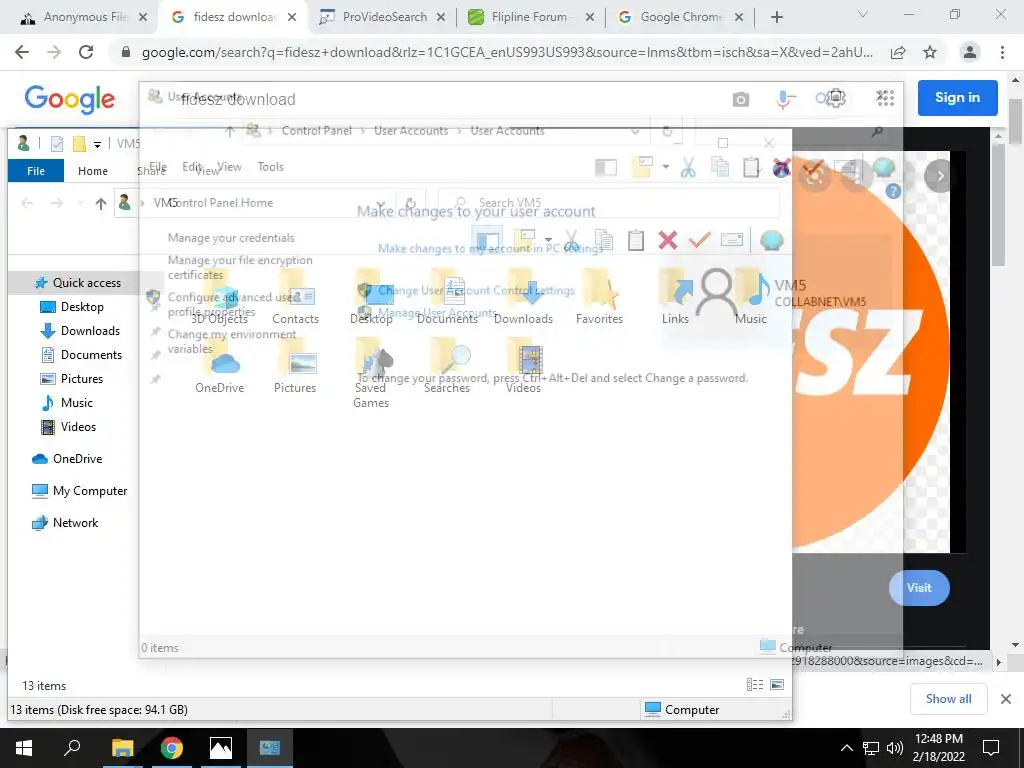Viewport: 1024px width, 768px height.
Task: Click the paste clipboard icon in Explorer toolbar
Action: (635, 240)
